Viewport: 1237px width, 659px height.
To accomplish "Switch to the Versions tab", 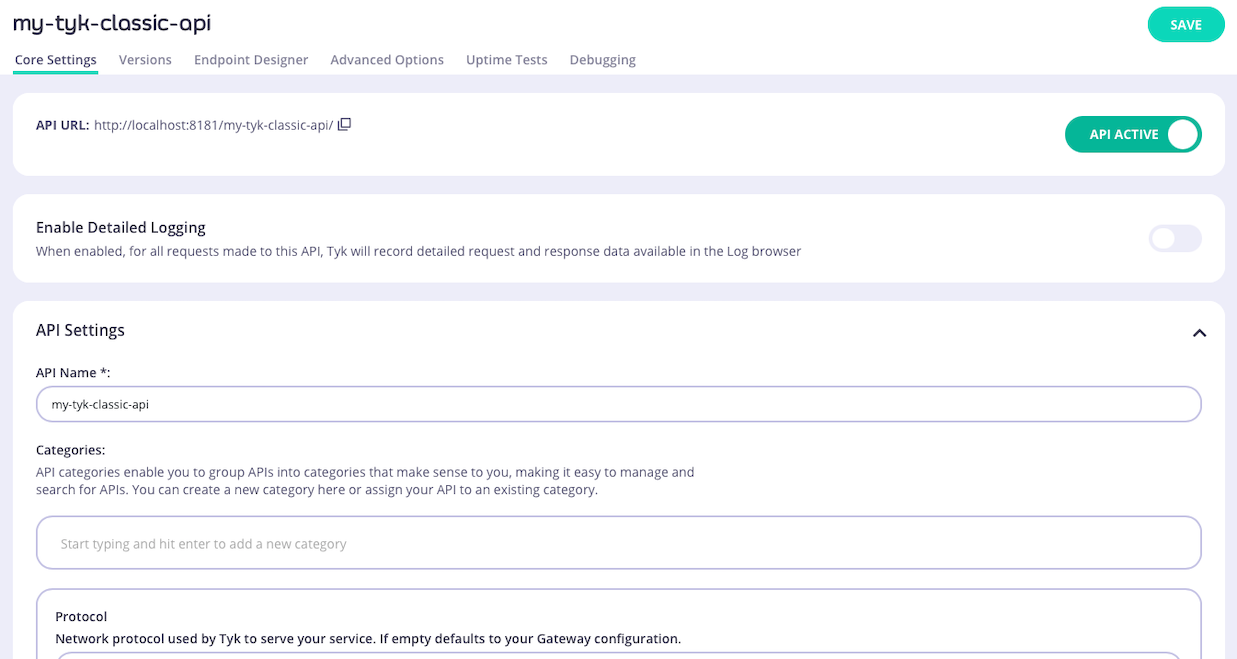I will [145, 60].
